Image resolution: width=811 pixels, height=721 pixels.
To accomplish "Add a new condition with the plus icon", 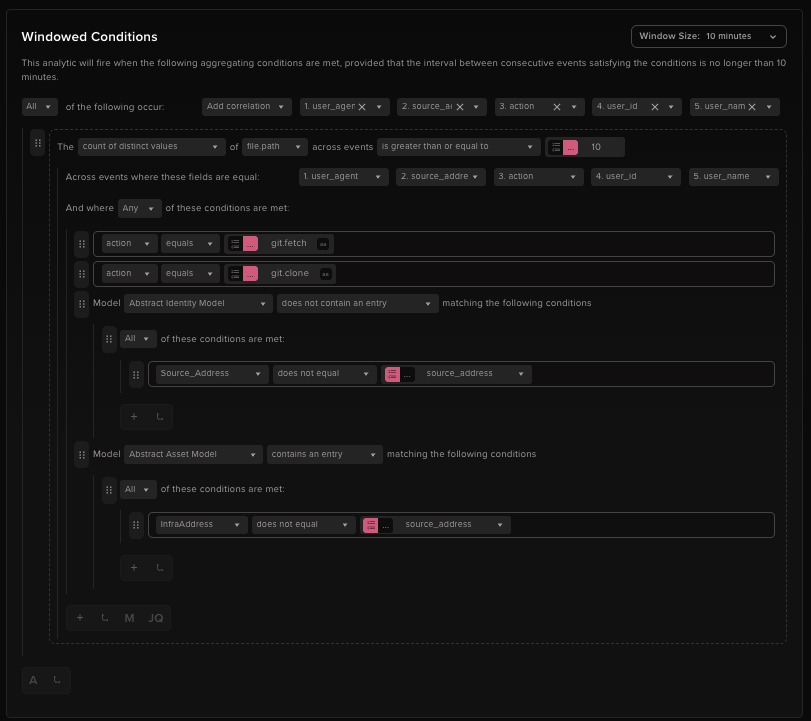I will 80,617.
